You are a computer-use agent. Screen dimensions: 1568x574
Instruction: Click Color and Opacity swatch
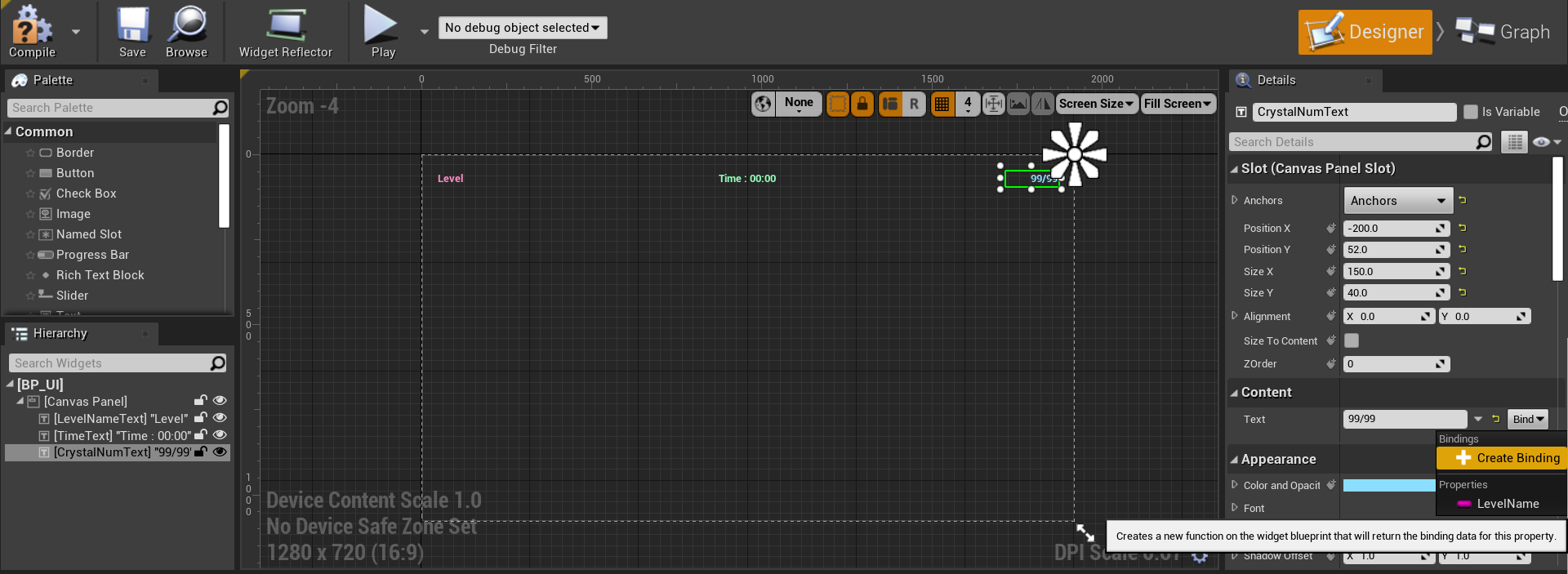pos(1389,486)
